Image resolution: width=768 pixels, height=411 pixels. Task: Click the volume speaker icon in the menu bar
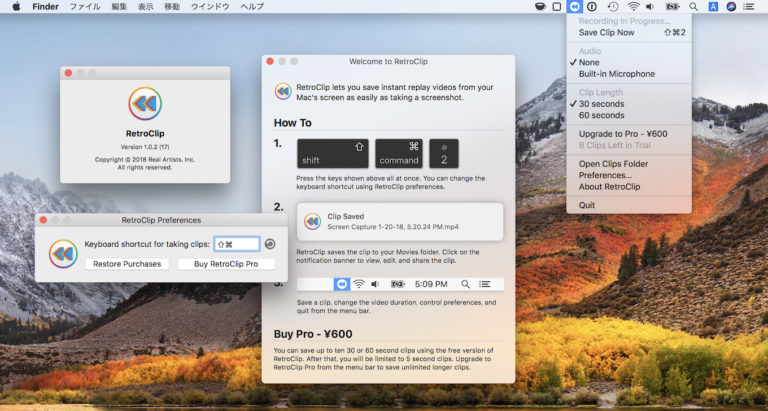[x=651, y=6]
